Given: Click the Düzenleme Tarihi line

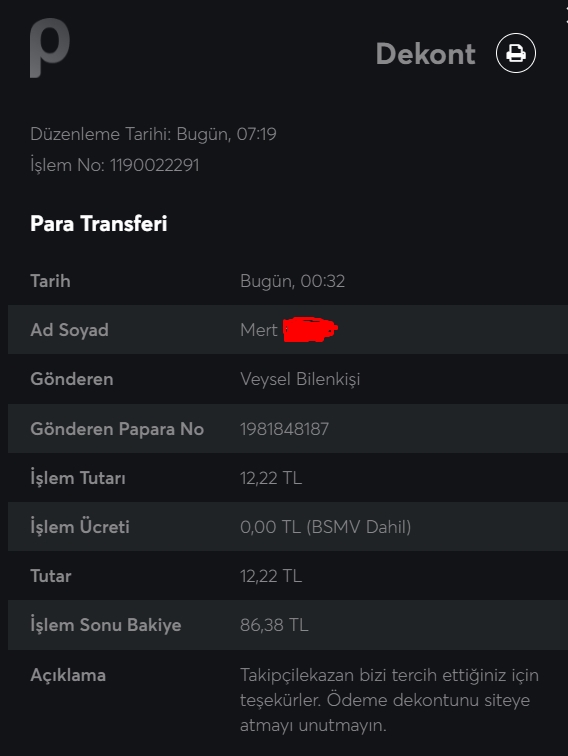Looking at the screenshot, I should pyautogui.click(x=153, y=134).
